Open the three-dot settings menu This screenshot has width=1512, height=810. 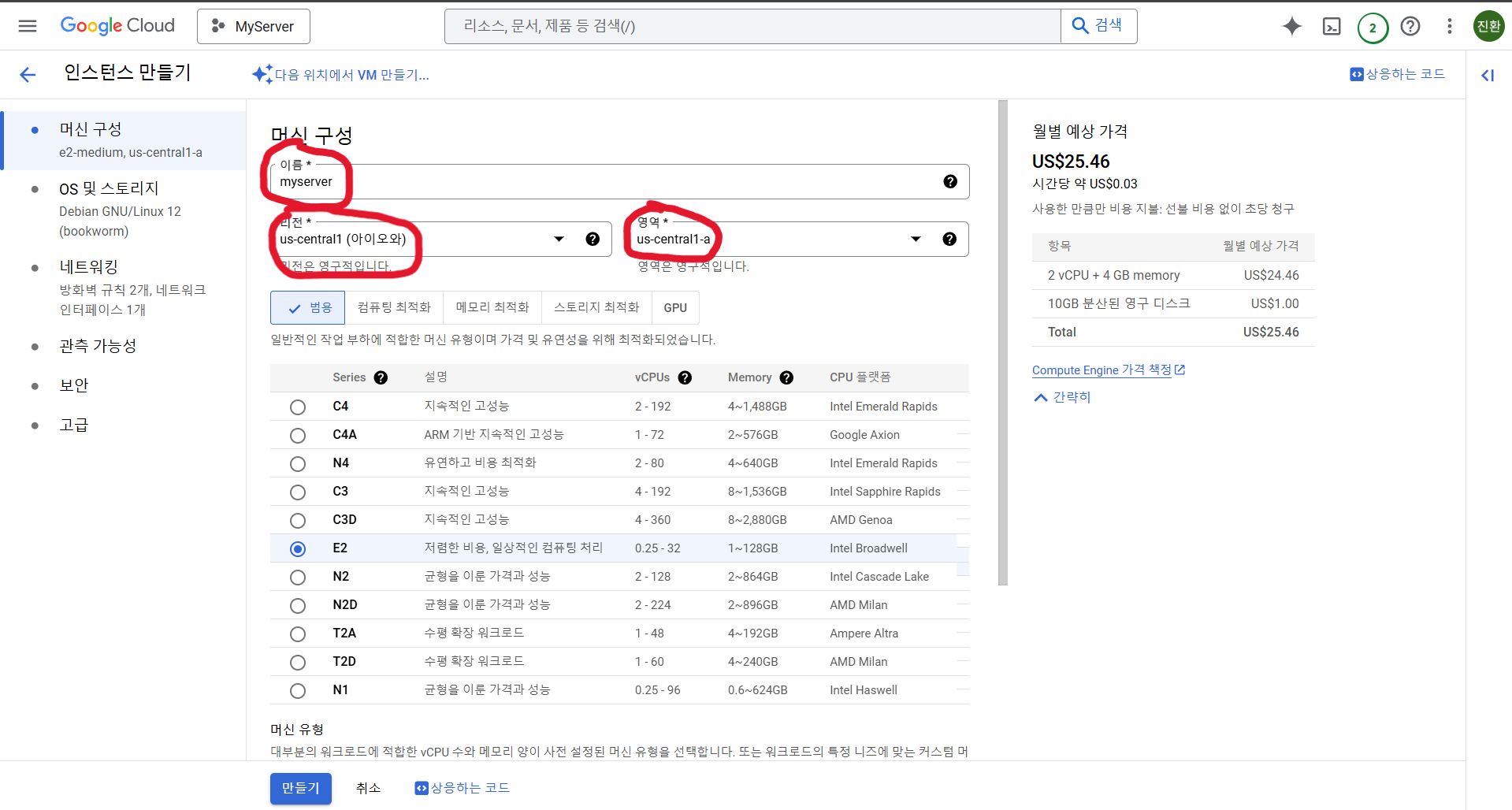1449,27
